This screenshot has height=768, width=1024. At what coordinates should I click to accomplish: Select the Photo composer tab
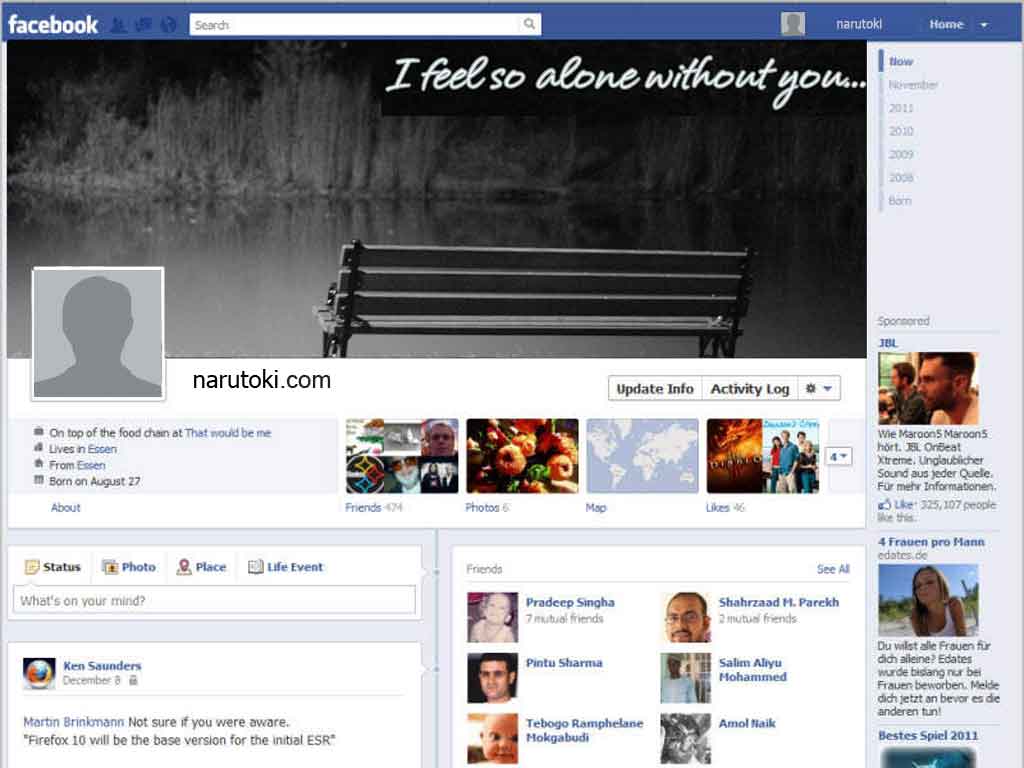pyautogui.click(x=129, y=567)
